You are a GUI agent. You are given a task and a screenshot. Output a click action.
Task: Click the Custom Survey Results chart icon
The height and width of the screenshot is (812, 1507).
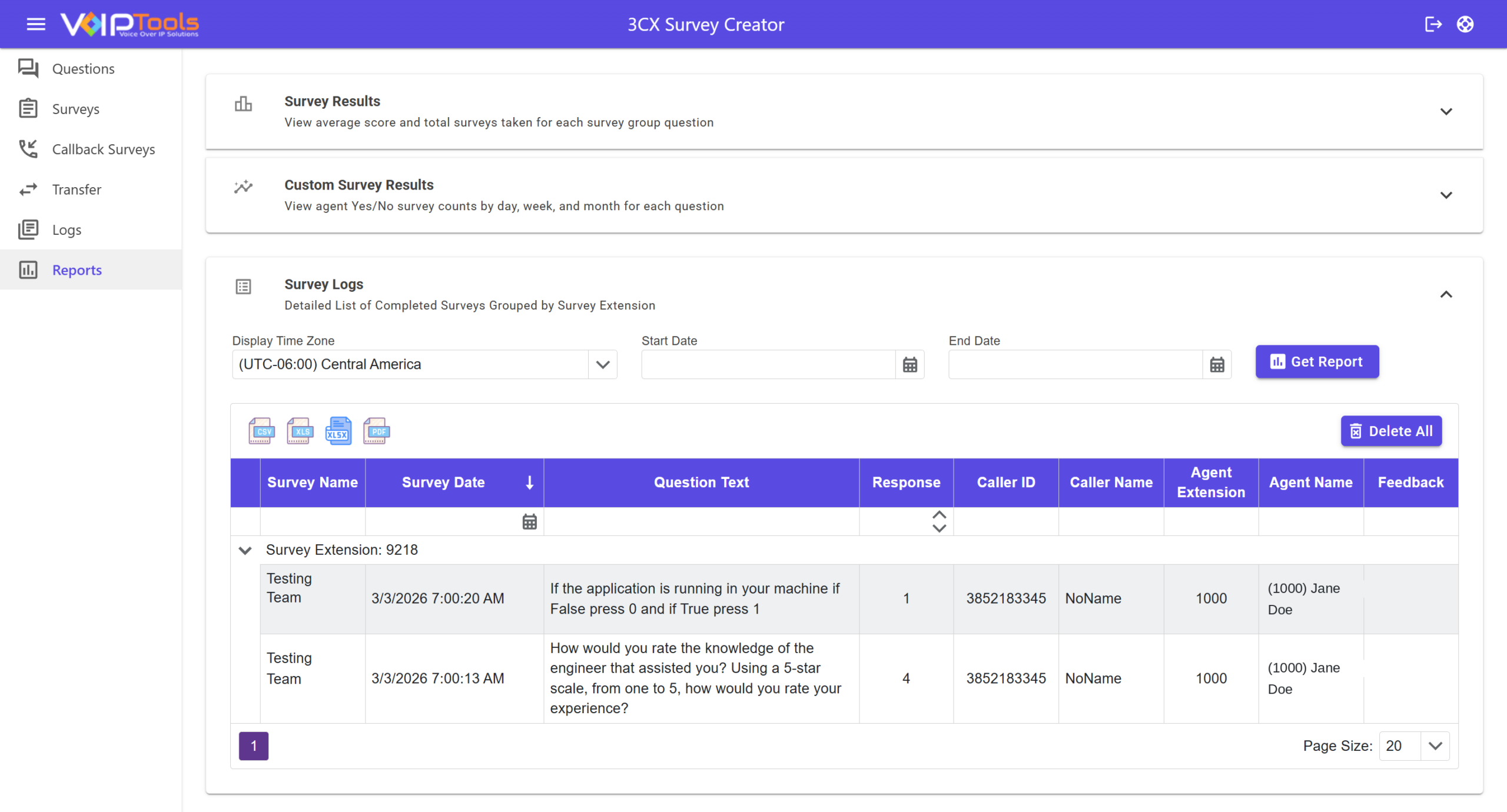243,187
